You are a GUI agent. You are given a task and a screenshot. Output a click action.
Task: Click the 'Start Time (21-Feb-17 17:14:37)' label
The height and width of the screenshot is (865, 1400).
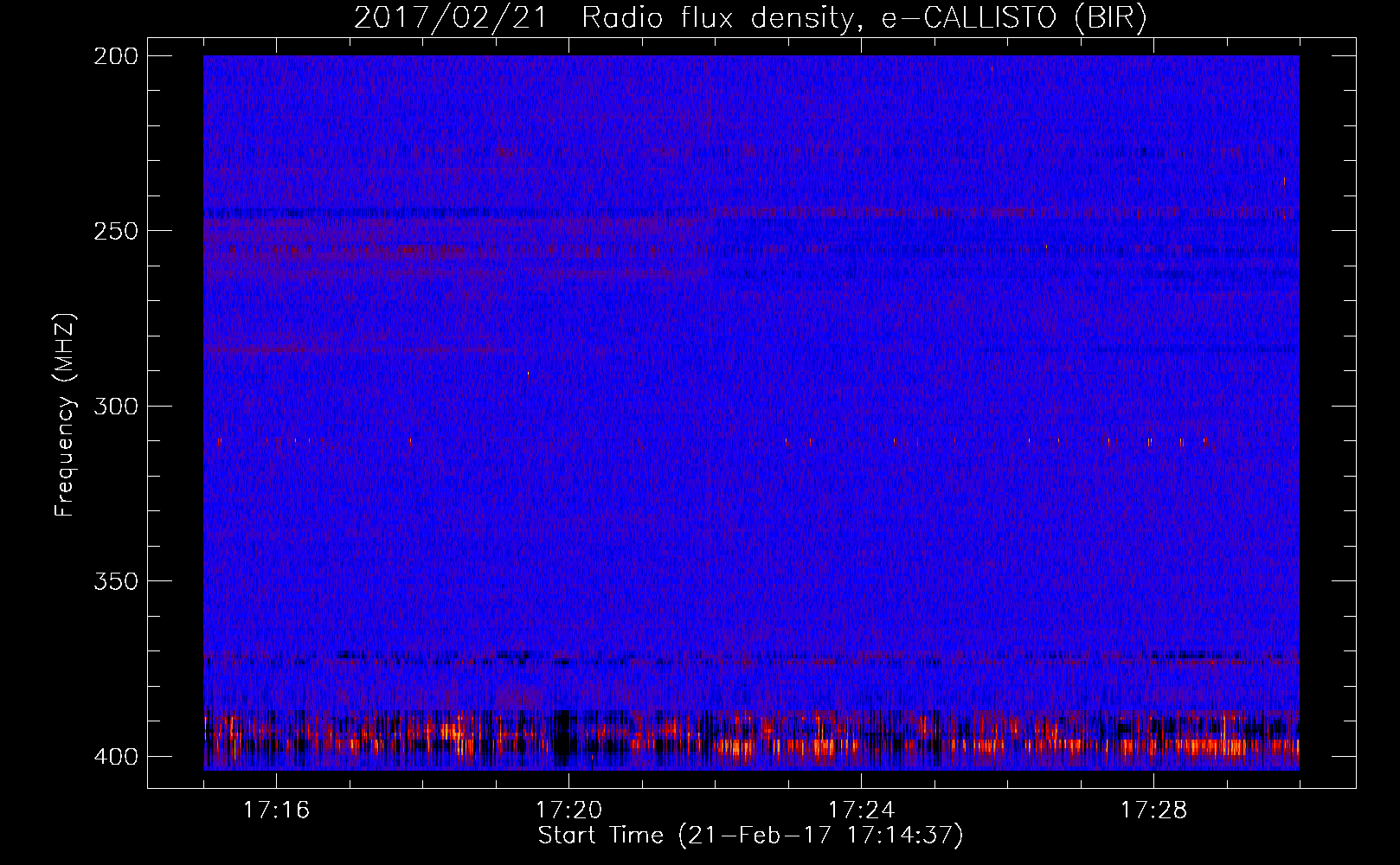tap(750, 836)
